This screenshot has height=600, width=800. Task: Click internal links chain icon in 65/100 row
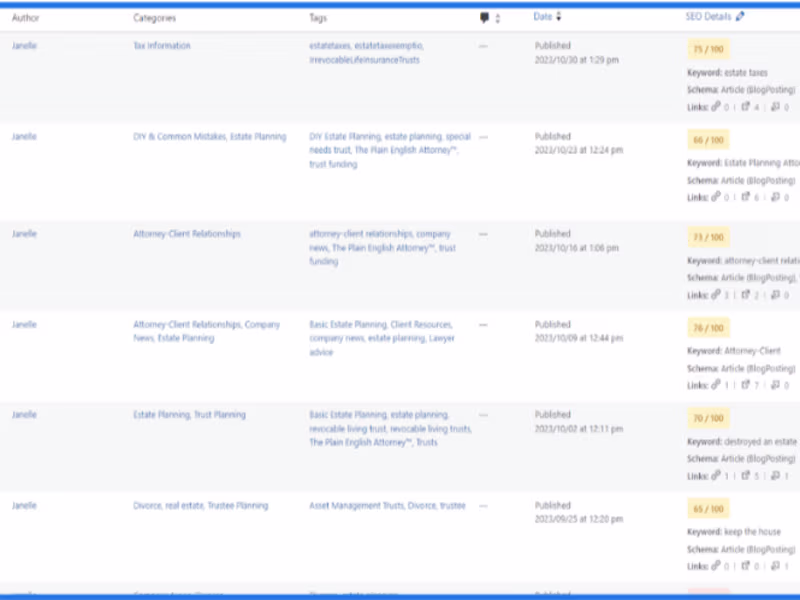(x=716, y=566)
